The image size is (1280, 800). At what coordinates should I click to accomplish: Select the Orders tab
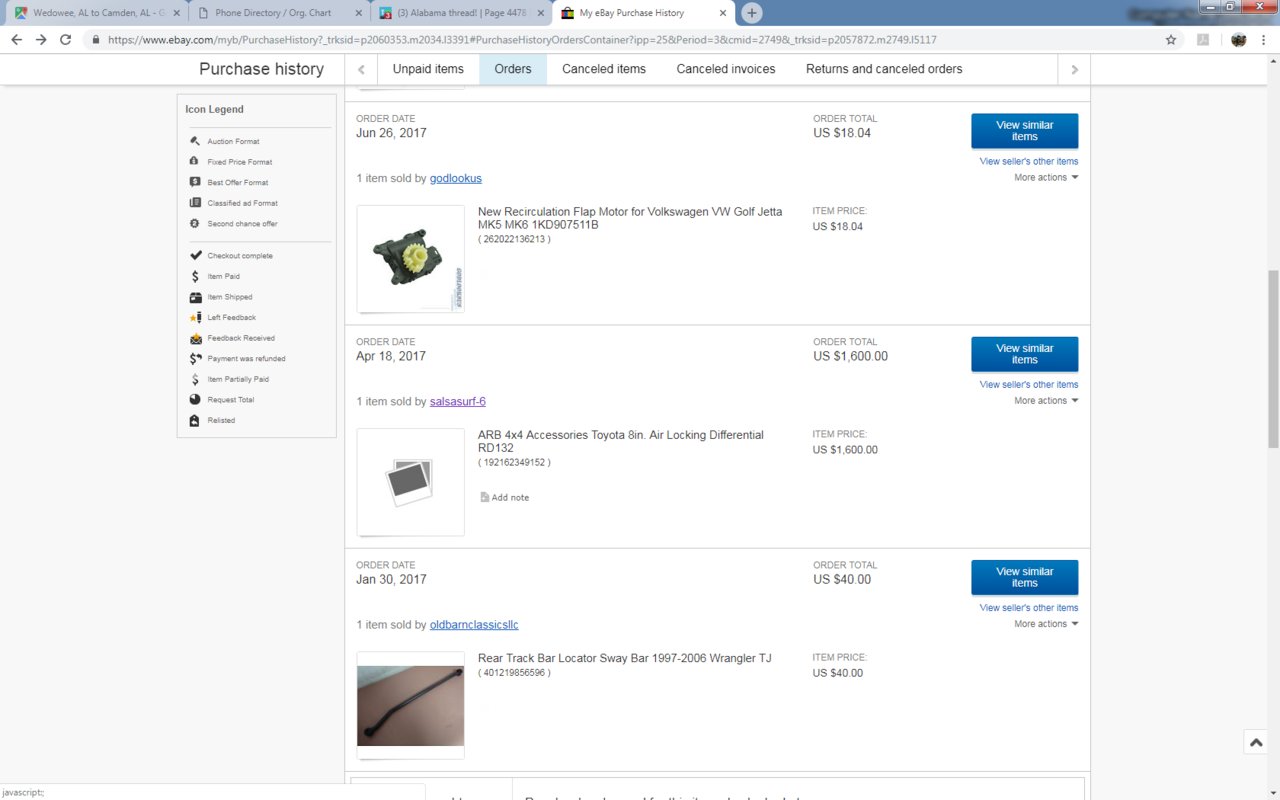click(x=513, y=69)
